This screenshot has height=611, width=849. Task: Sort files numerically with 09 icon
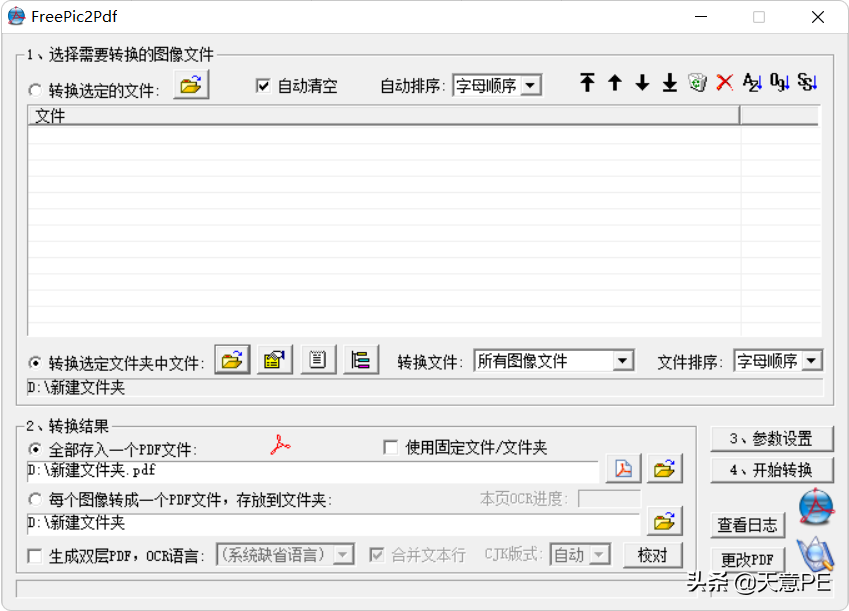(780, 82)
